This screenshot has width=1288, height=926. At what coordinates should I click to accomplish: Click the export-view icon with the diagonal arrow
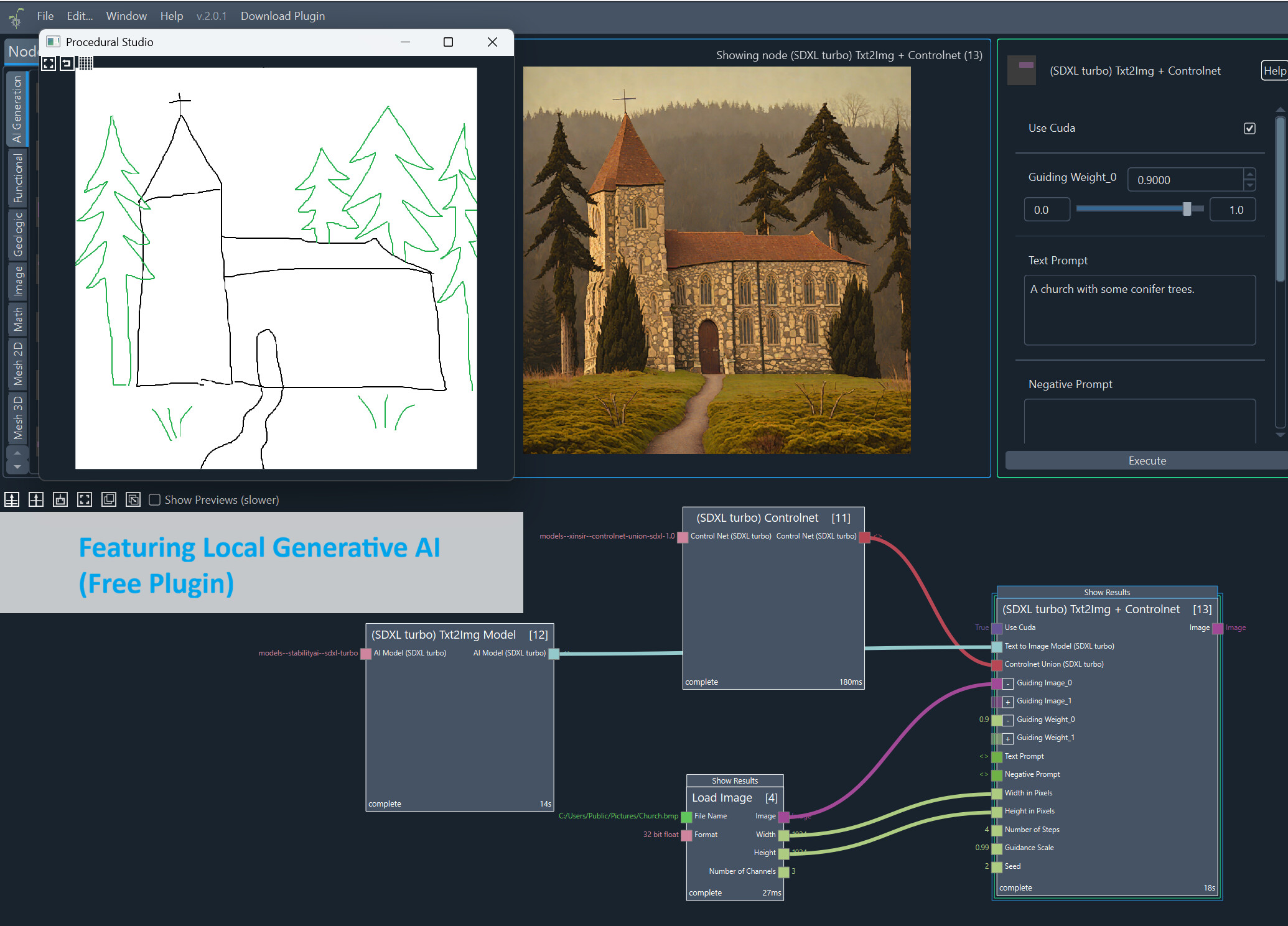point(133,499)
